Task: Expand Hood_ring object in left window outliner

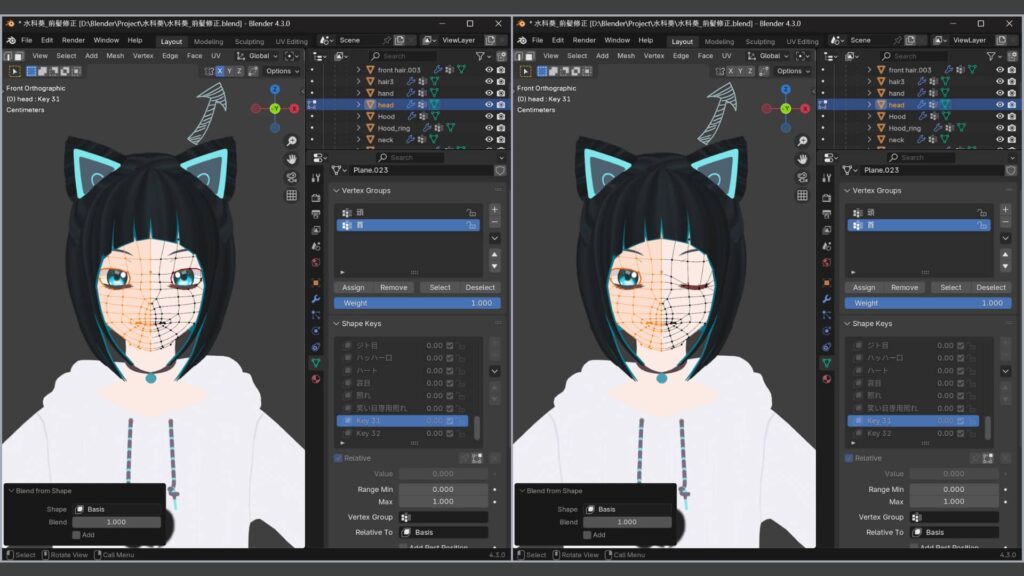Action: (x=358, y=128)
